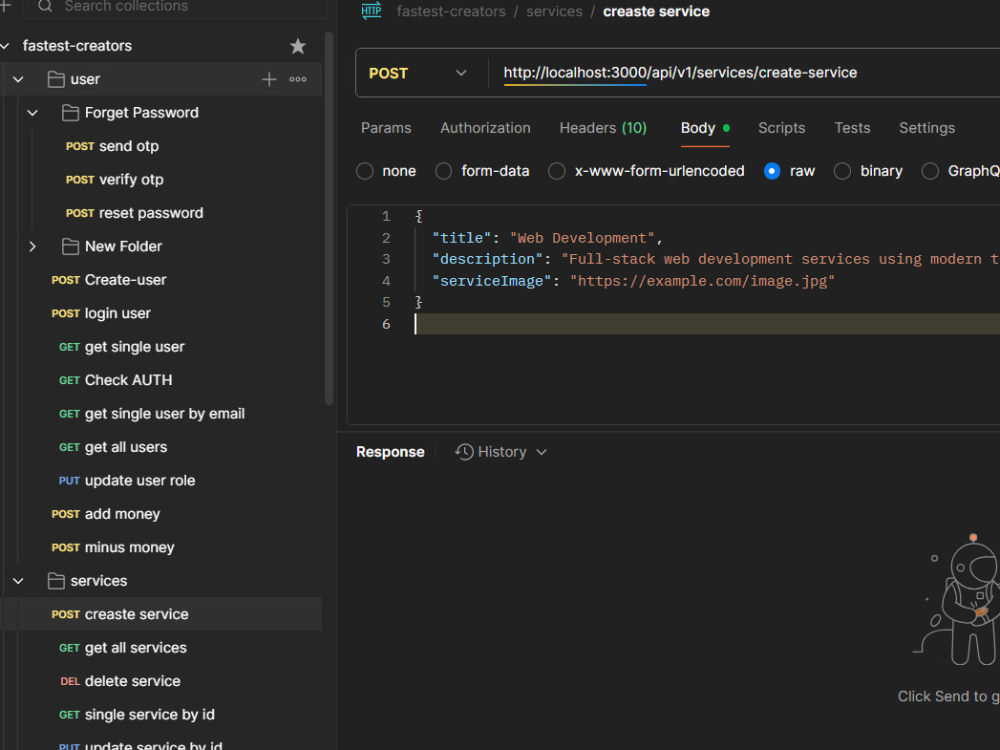Add a request to the user folder

point(269,79)
